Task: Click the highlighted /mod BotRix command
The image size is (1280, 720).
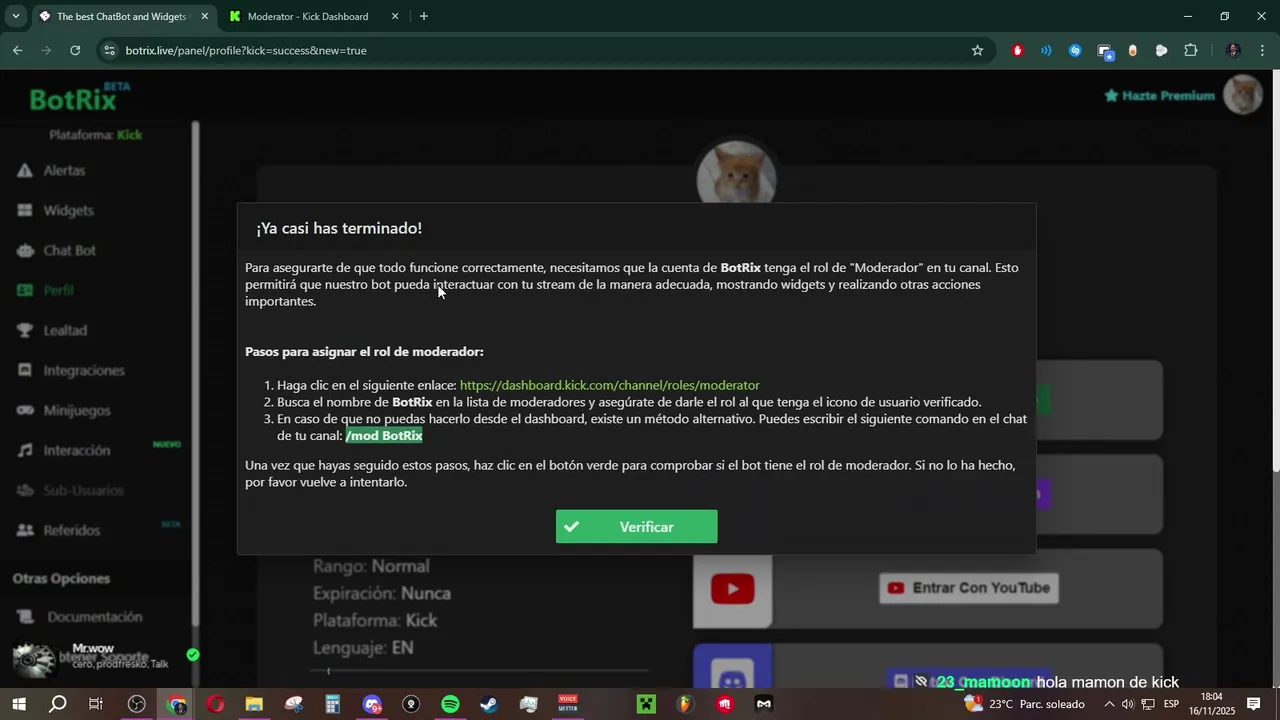Action: [384, 436]
